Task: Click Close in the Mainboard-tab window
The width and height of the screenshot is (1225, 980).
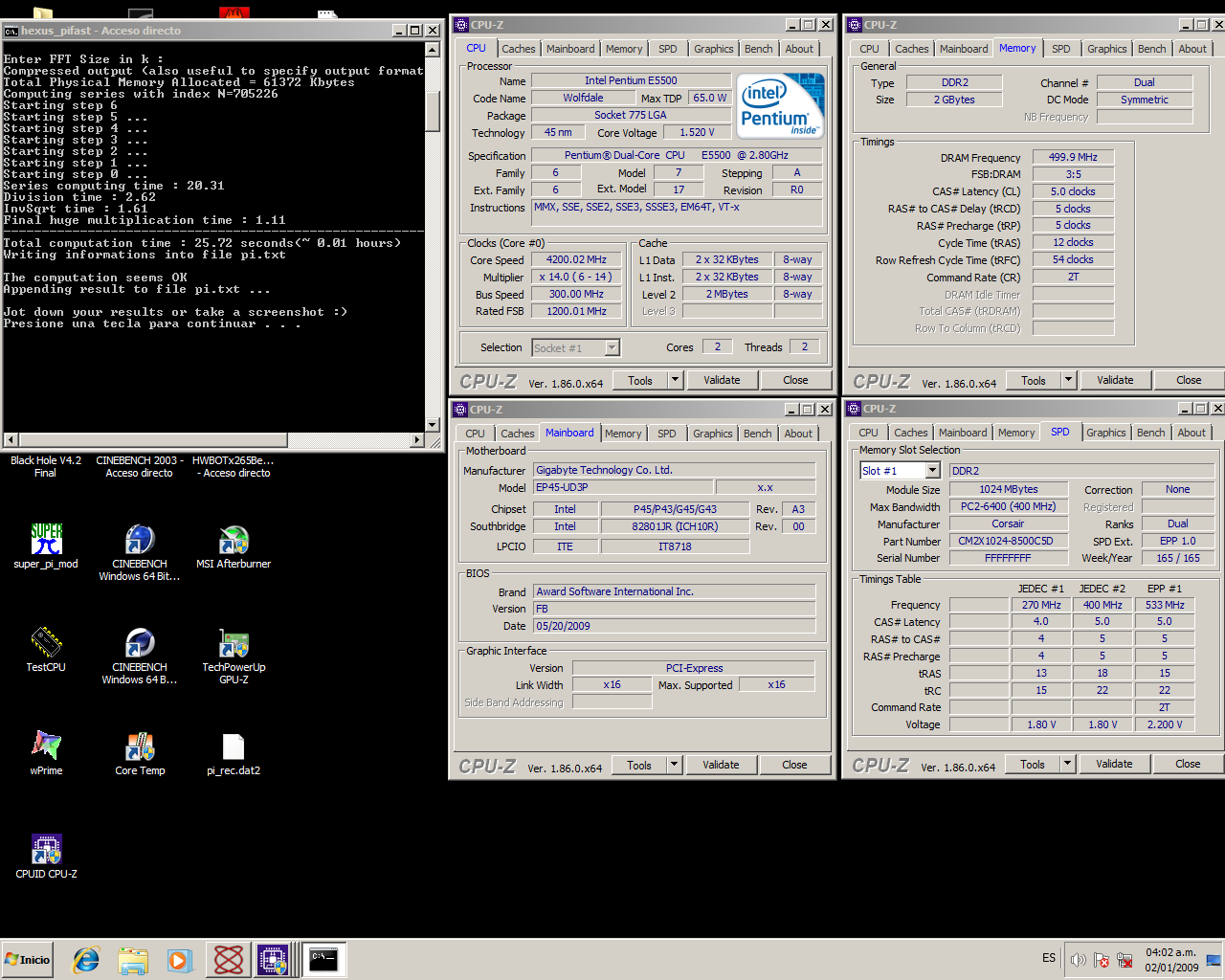Action: (794, 765)
